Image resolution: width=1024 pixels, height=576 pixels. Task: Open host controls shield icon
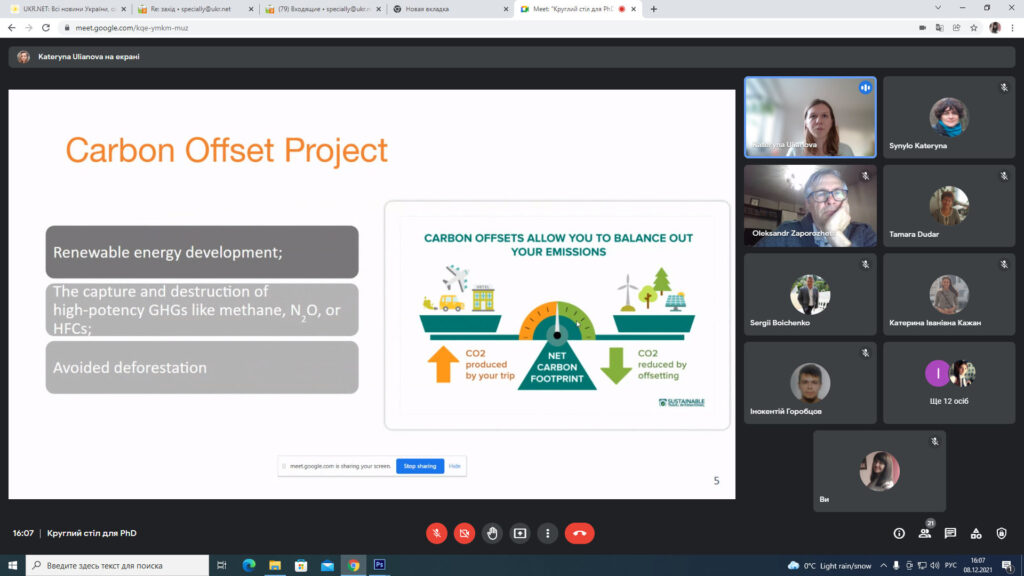tap(1001, 534)
